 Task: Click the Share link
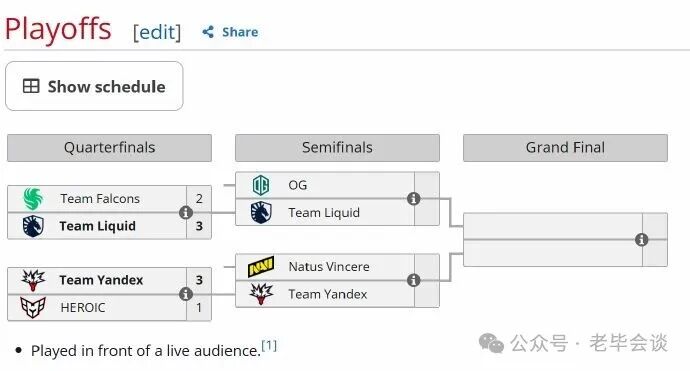click(240, 32)
